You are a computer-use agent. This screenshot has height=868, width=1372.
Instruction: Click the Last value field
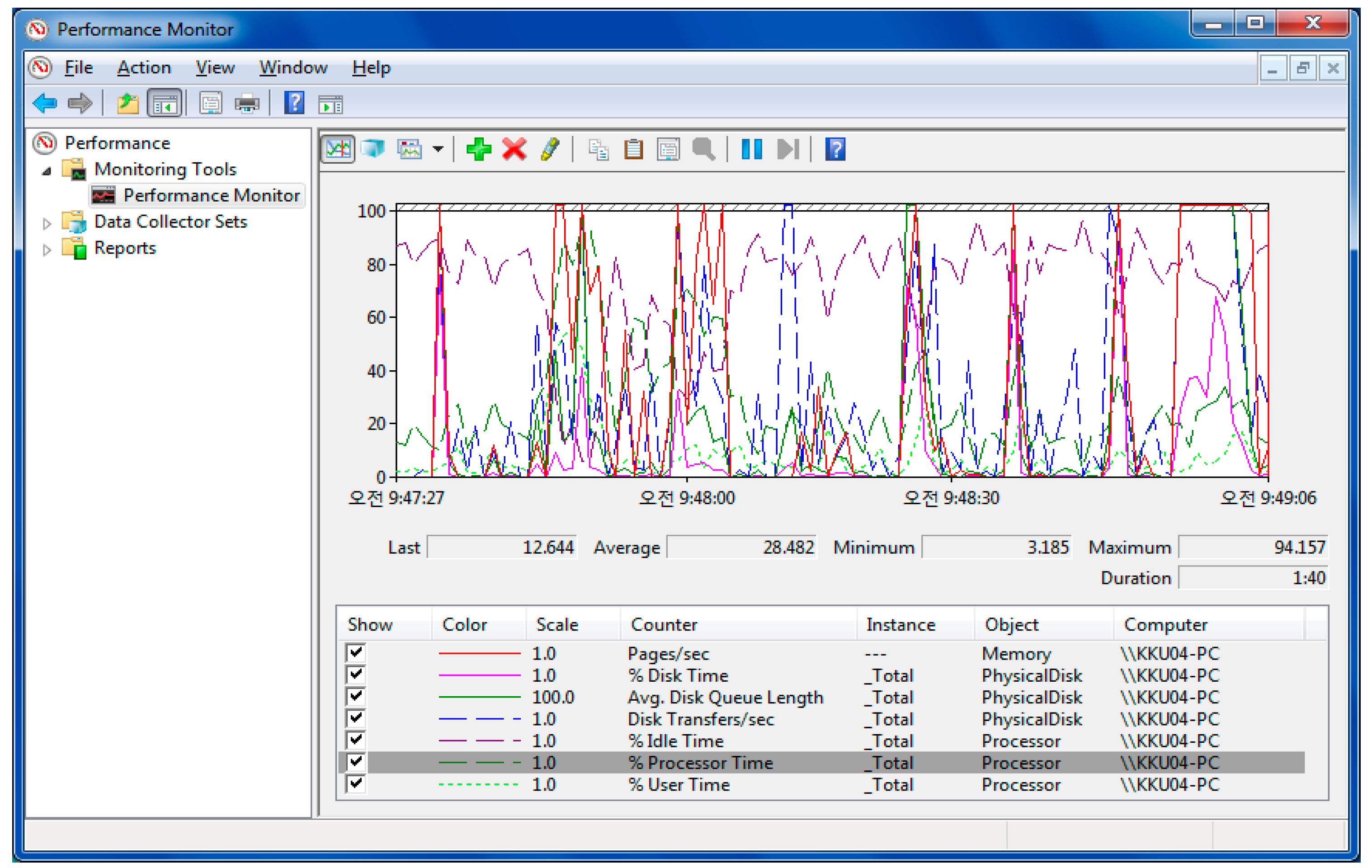tap(502, 547)
